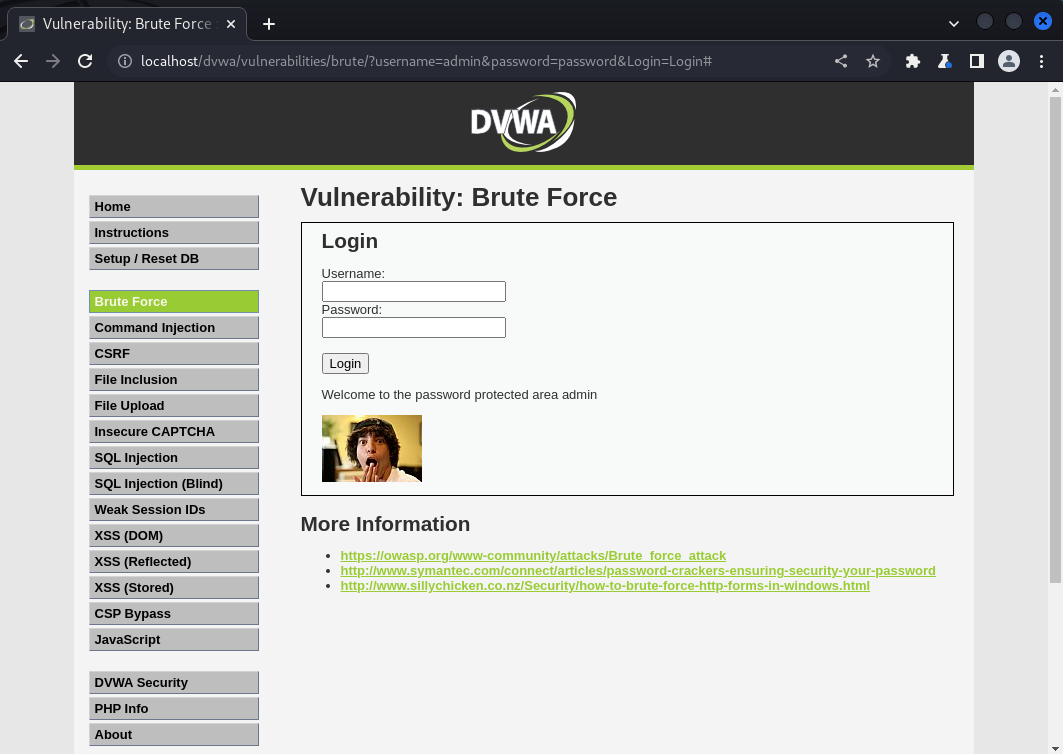
Task: Open the side panel icon
Action: [x=977, y=61]
